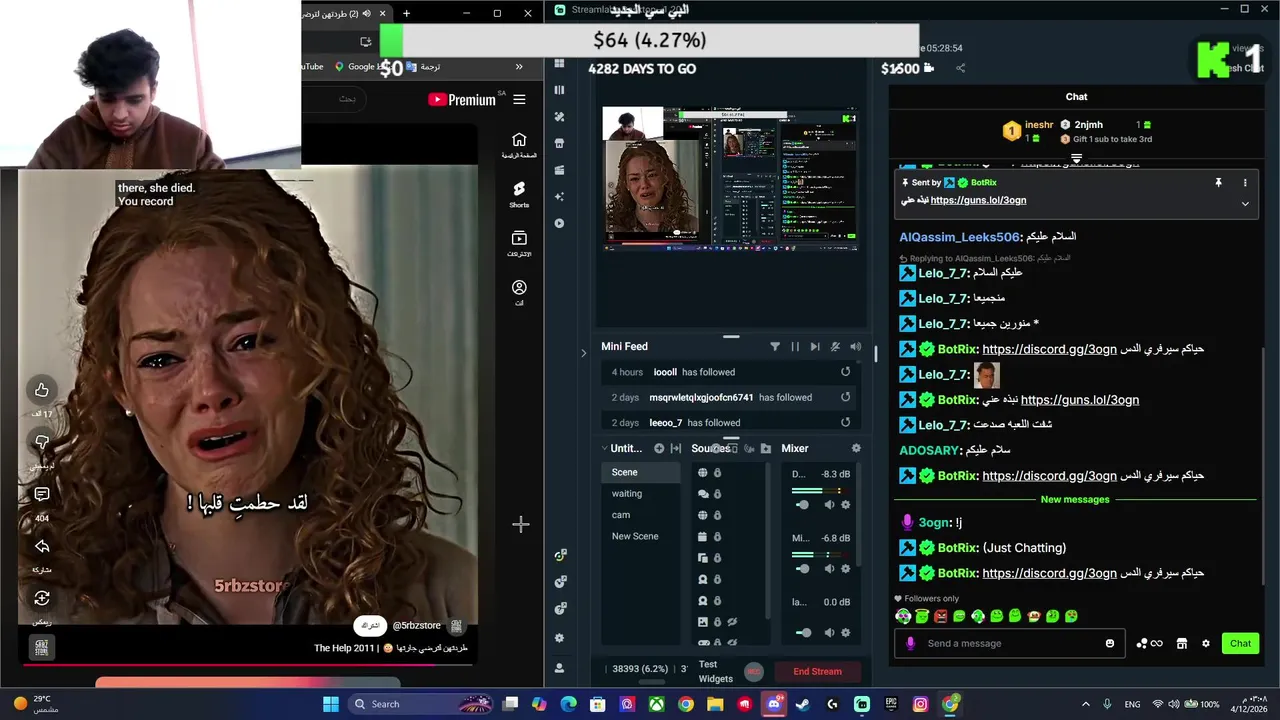
Task: Toggle the lock on the image source
Action: tap(717, 622)
